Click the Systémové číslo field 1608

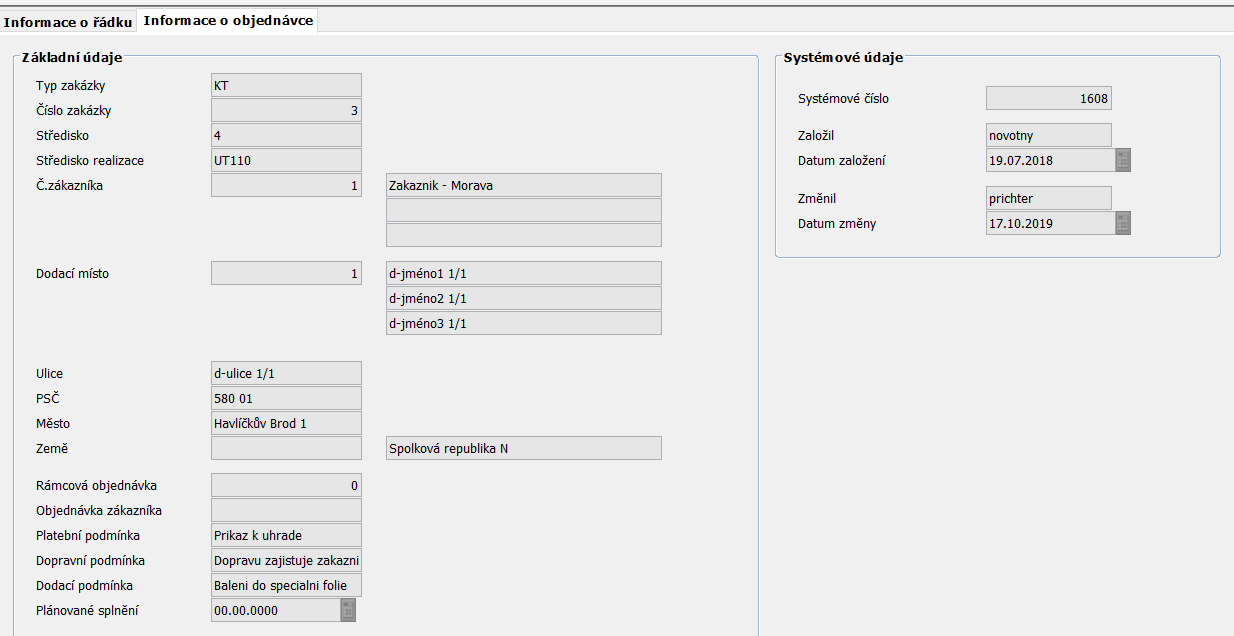1048,98
